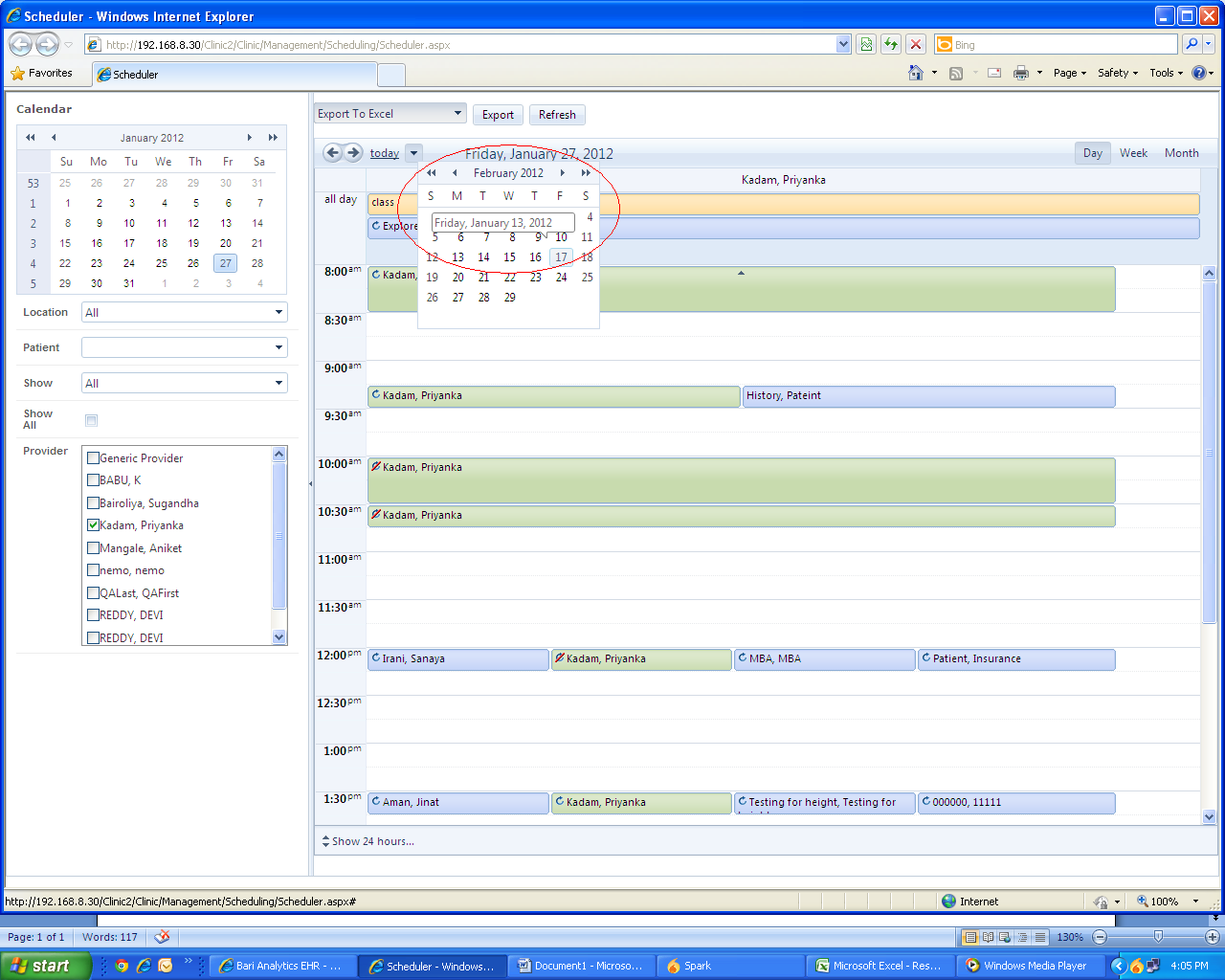Click the Read Mail icon

994,73
